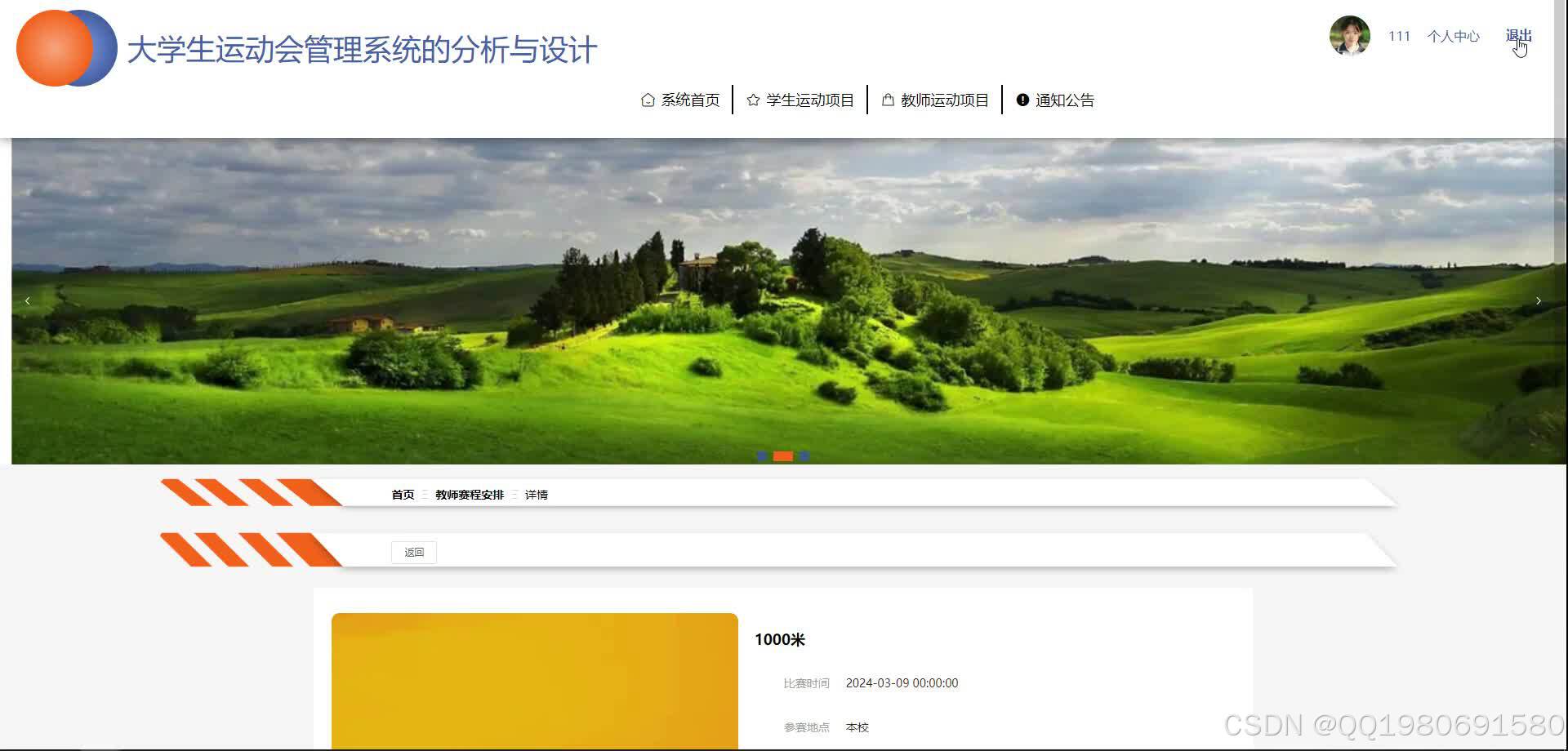Open the orange-blue site logo

point(65,47)
